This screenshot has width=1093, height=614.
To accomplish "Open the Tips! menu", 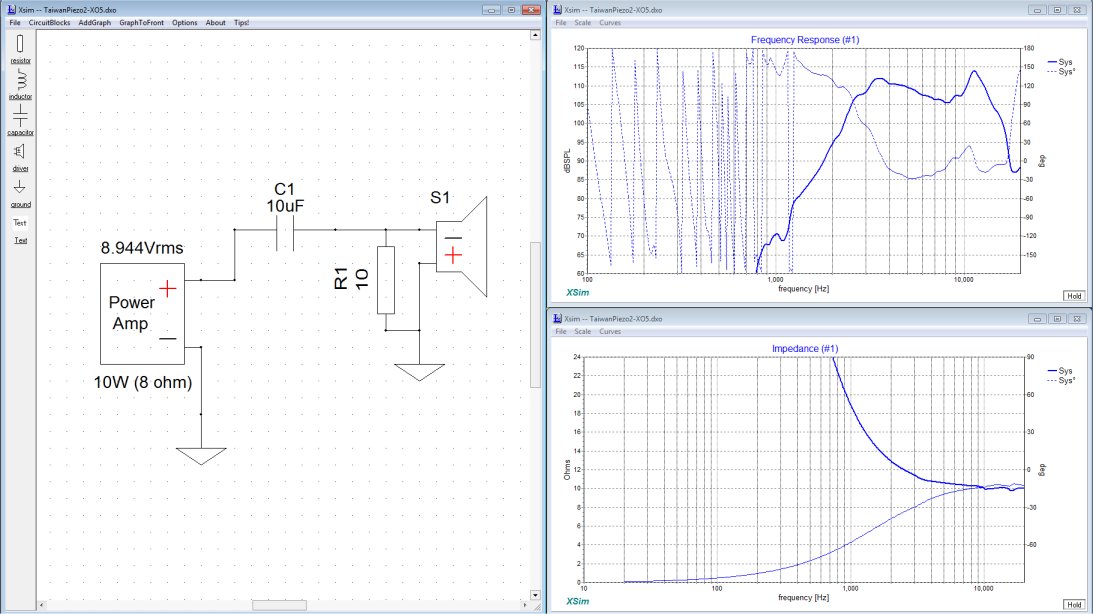I will pos(241,22).
